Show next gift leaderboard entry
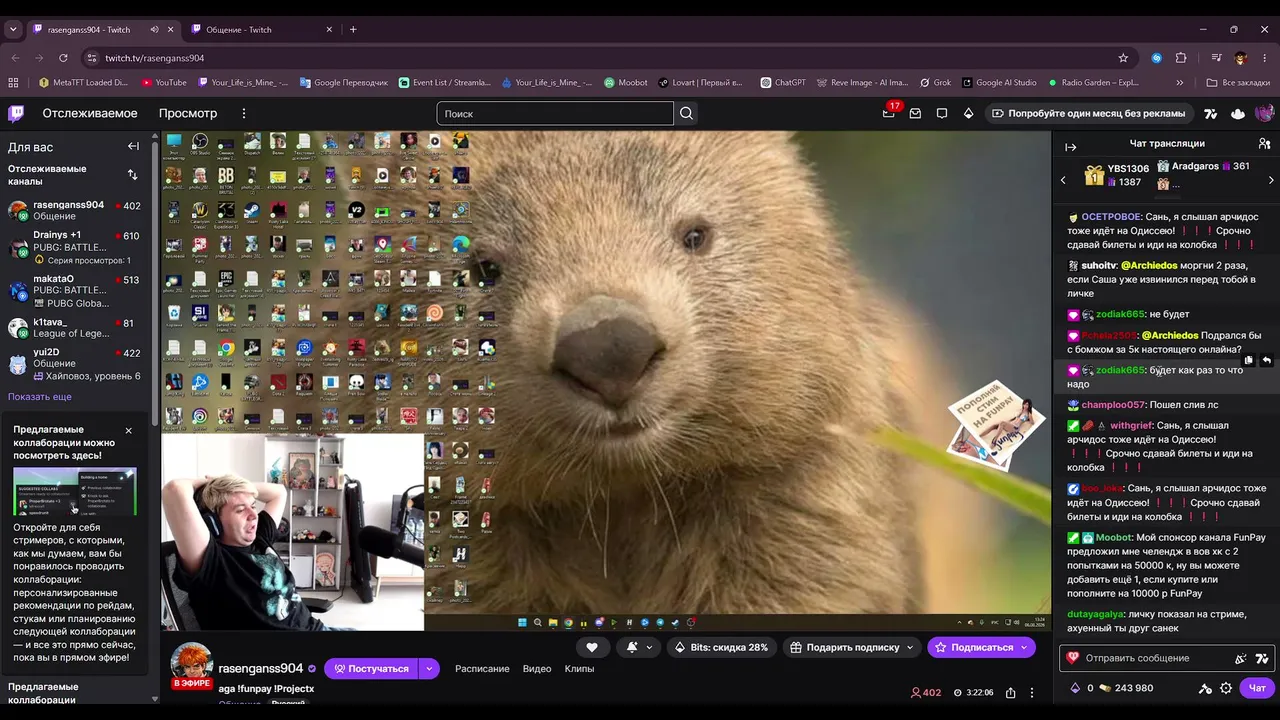Image resolution: width=1280 pixels, height=720 pixels. pos(1271,180)
